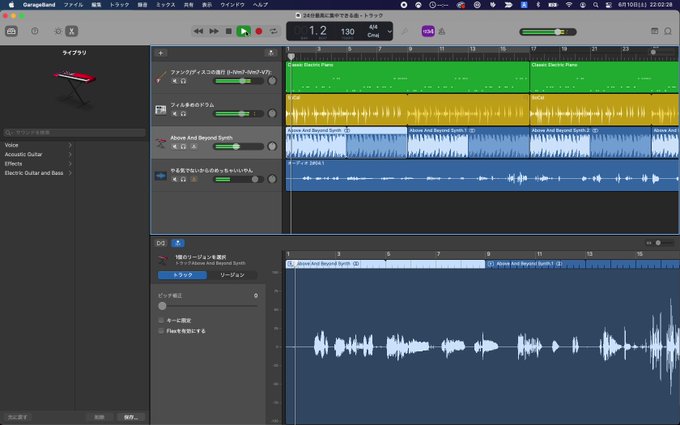The image size is (680, 425).
Task: Open the LCD display mode dropdown arrow
Action: (389, 31)
